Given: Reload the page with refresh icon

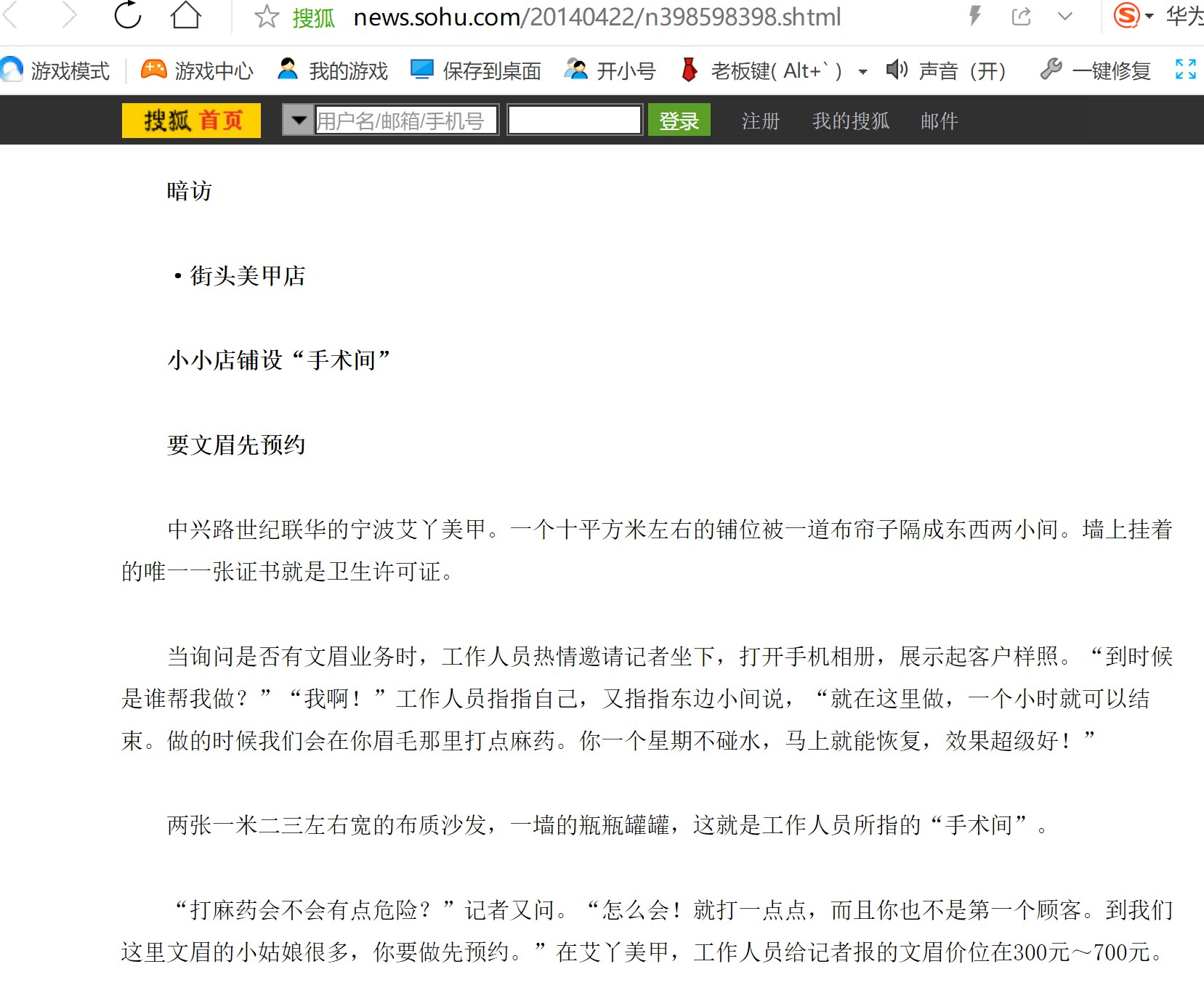Looking at the screenshot, I should click(128, 15).
